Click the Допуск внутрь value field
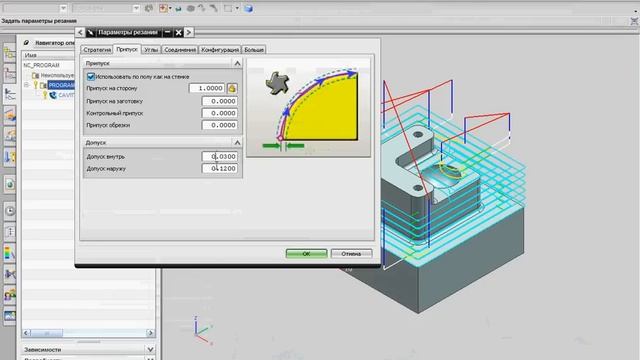 (220, 156)
